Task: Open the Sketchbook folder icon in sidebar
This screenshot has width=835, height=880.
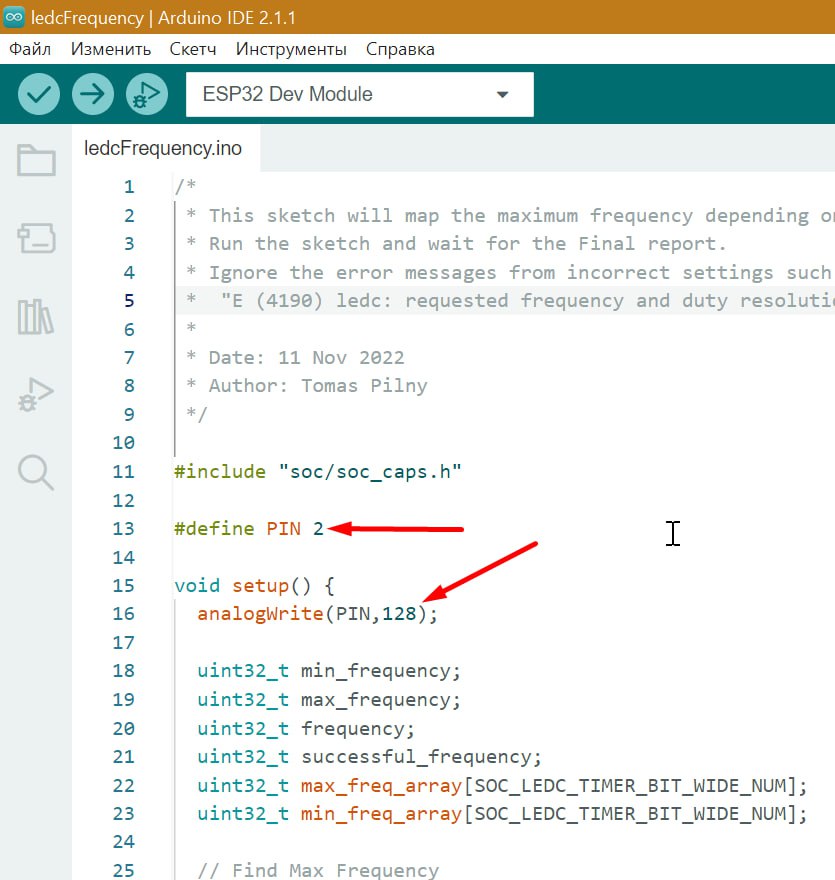Action: (x=36, y=161)
